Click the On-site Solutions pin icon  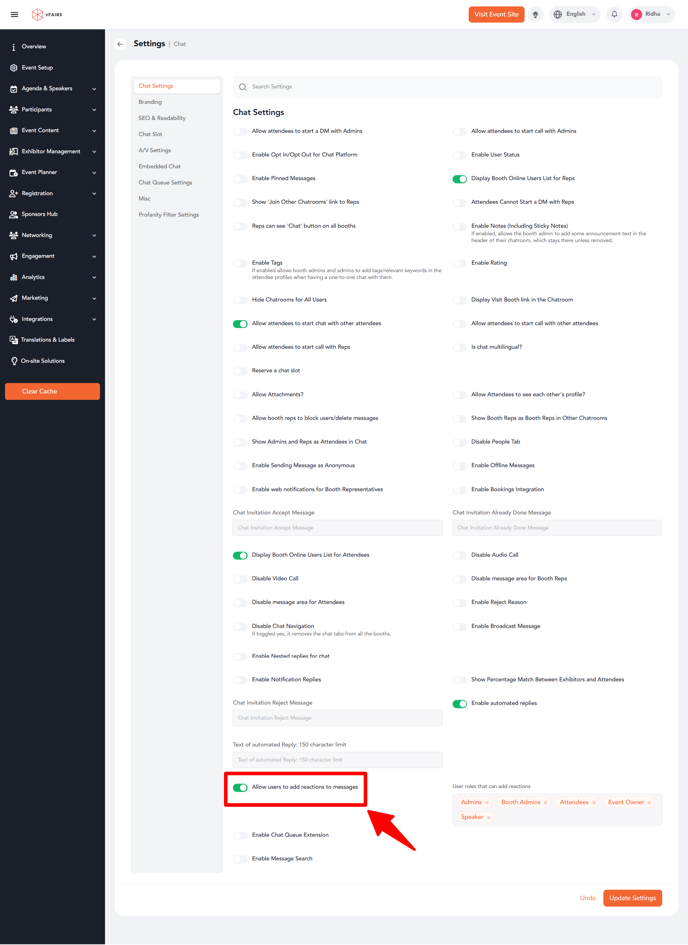click(x=13, y=361)
